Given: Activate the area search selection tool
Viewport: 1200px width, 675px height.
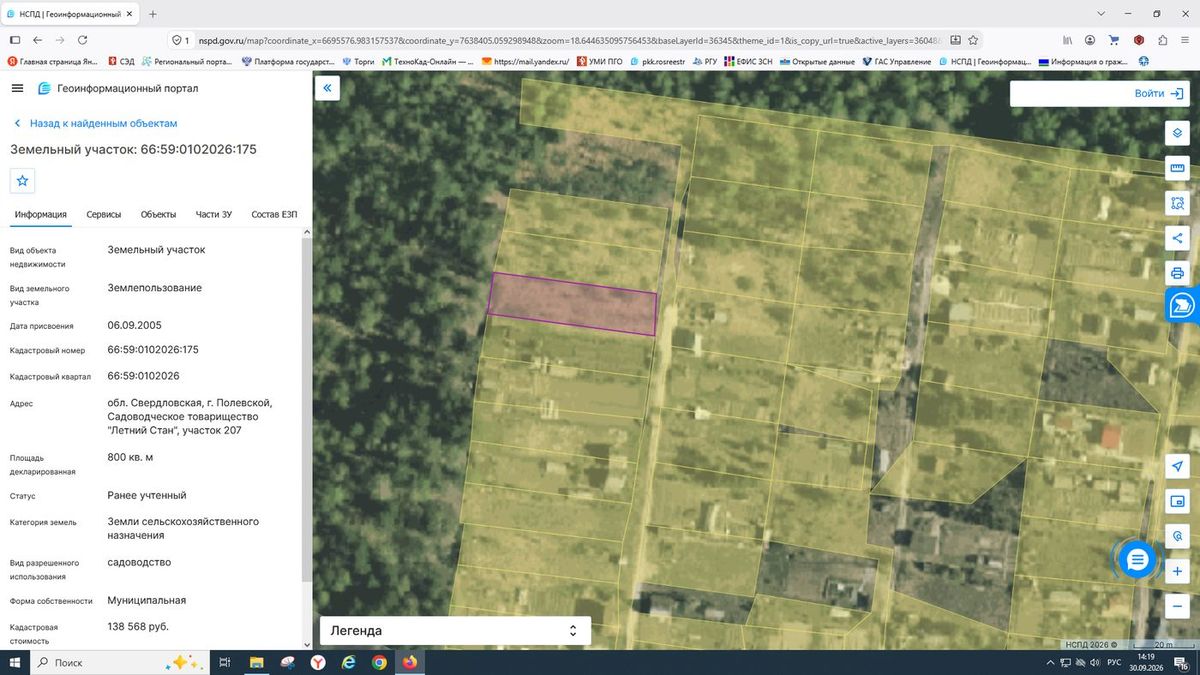Looking at the screenshot, I should point(1177,203).
